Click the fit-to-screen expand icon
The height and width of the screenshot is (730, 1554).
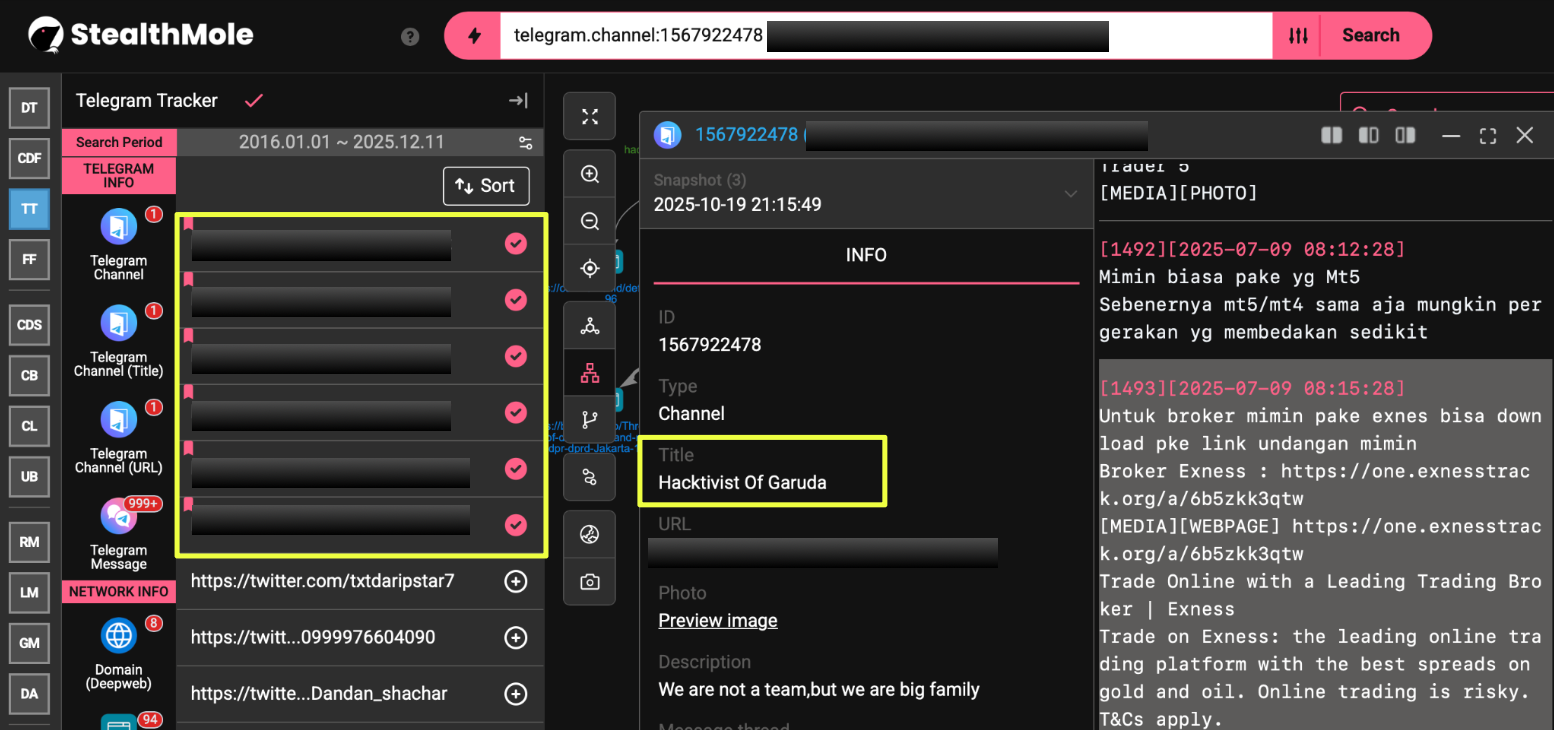(x=590, y=117)
